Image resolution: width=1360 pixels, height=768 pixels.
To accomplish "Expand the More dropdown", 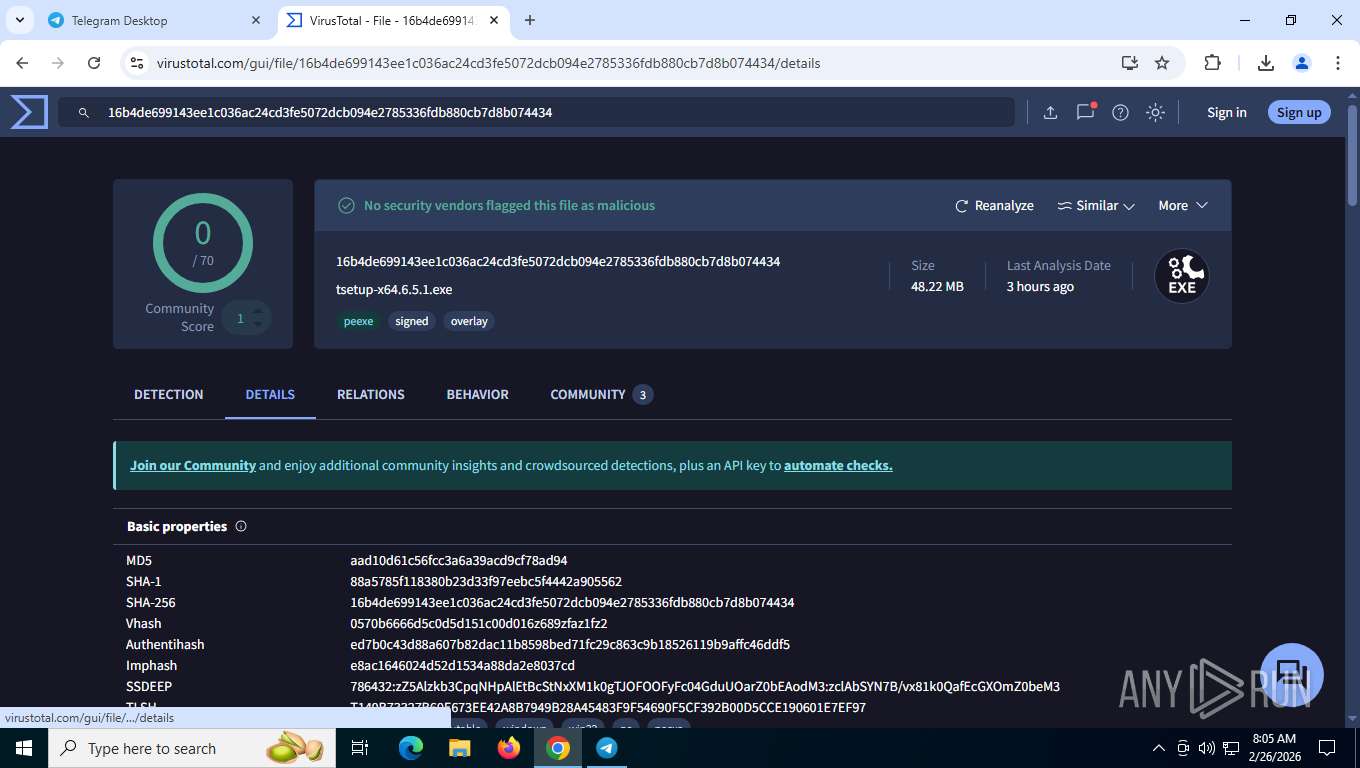I will (1183, 206).
